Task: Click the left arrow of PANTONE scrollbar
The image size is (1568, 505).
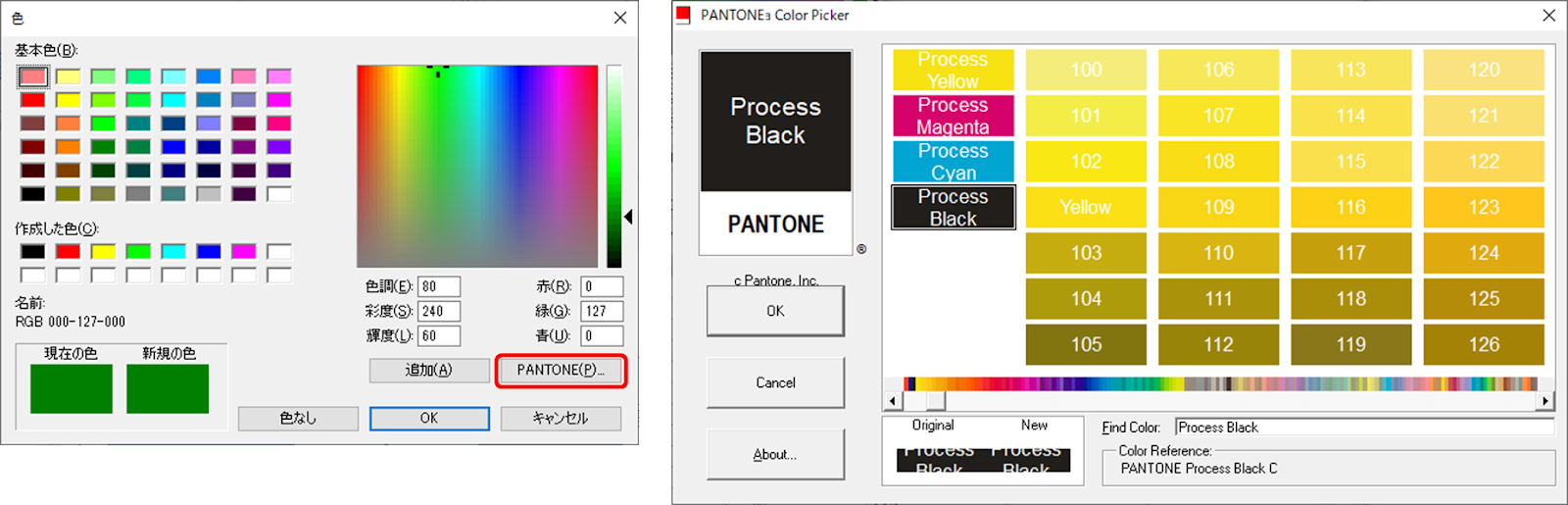Action: (x=893, y=401)
